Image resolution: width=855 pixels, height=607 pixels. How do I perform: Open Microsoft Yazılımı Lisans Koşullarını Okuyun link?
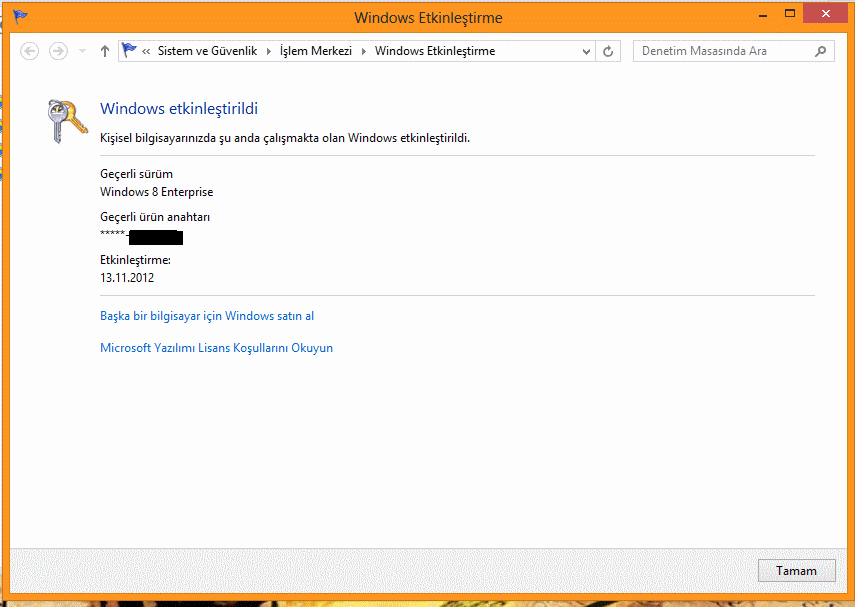[216, 348]
